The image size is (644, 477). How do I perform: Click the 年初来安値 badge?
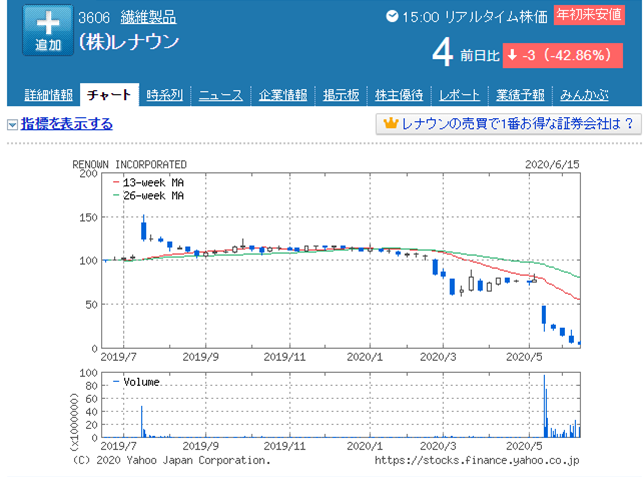[589, 15]
